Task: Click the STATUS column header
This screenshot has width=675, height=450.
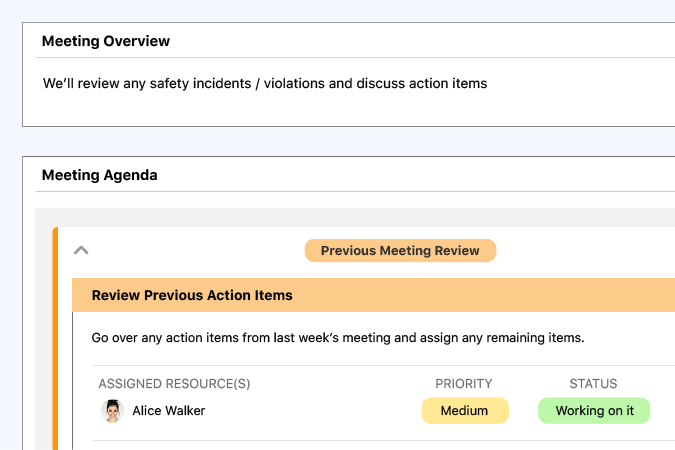Action: (593, 384)
